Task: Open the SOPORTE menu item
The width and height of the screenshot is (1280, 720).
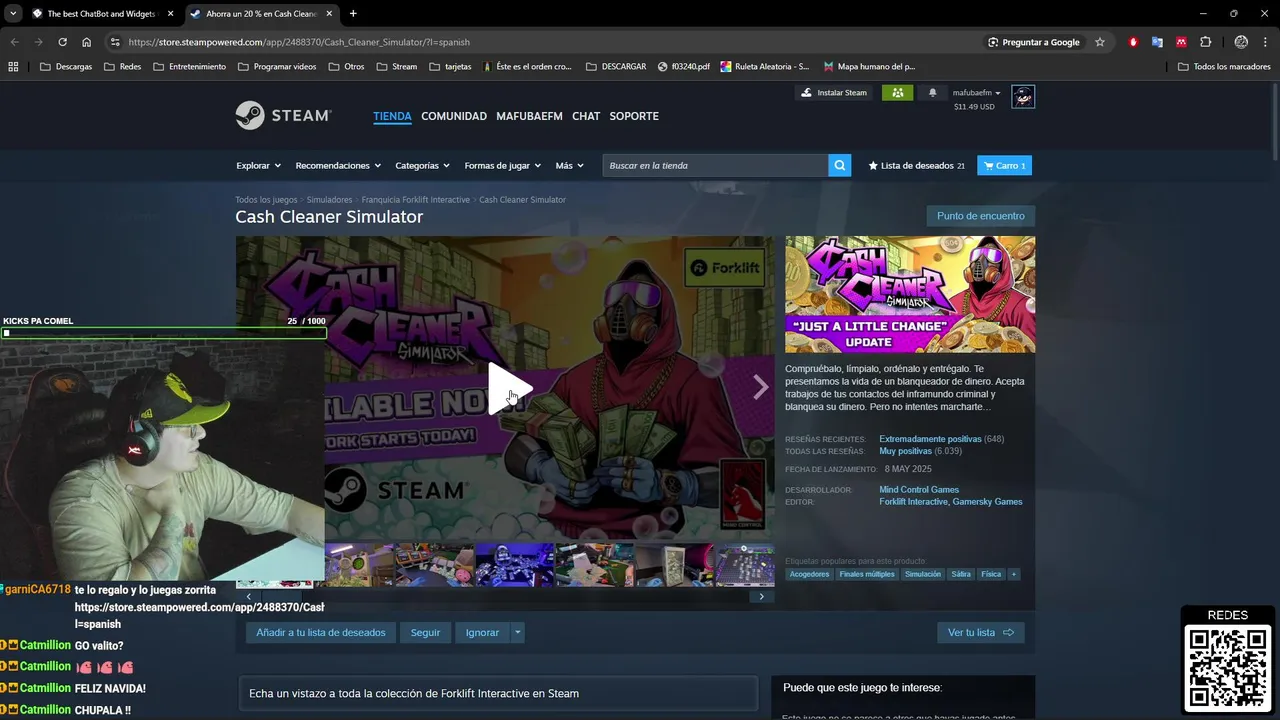Action: coord(634,116)
